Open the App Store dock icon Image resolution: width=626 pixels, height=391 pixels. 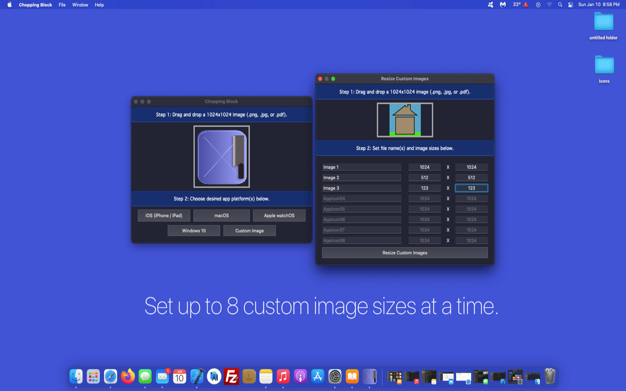(x=317, y=376)
